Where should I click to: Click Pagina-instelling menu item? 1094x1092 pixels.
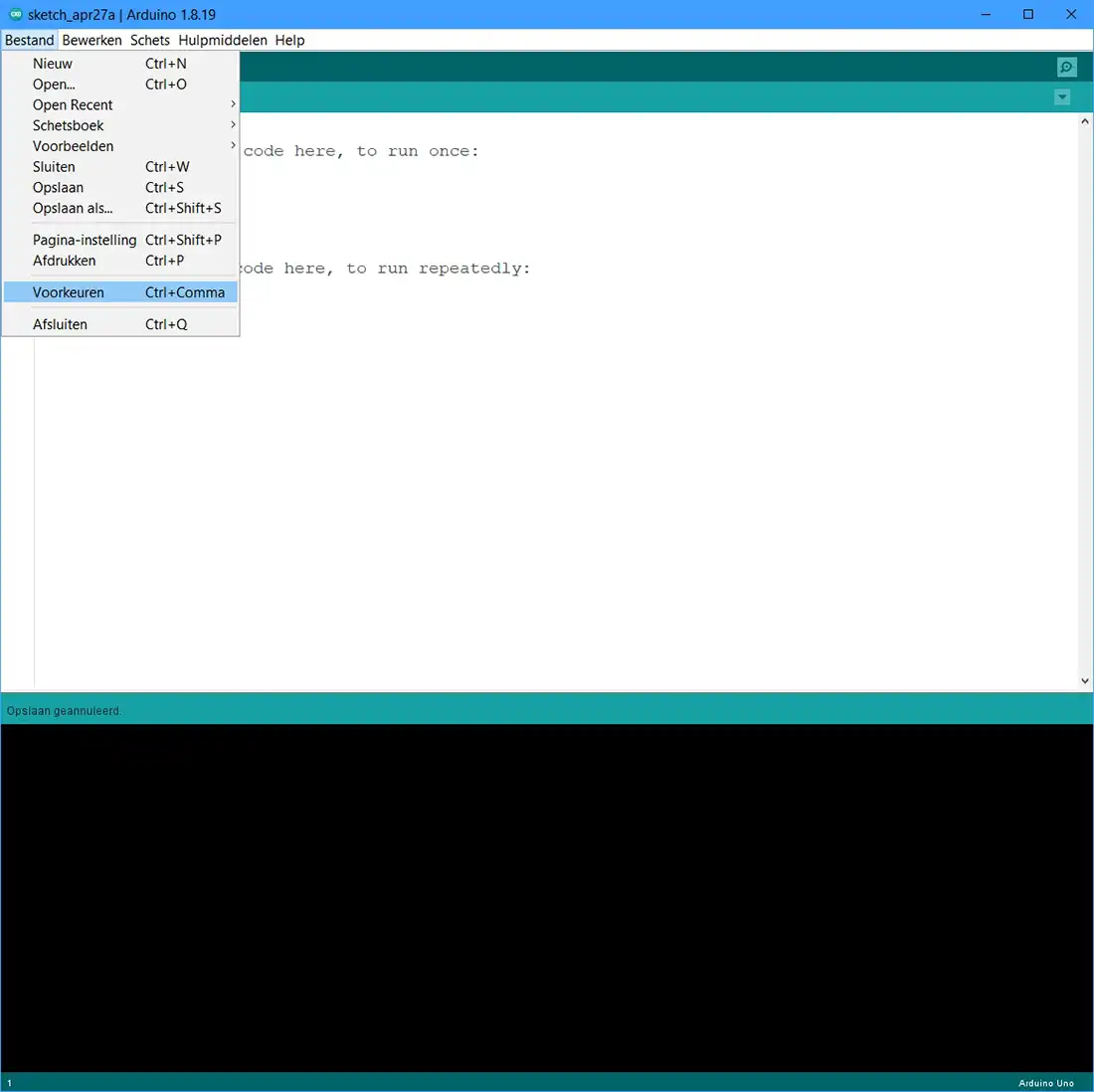tap(119, 240)
